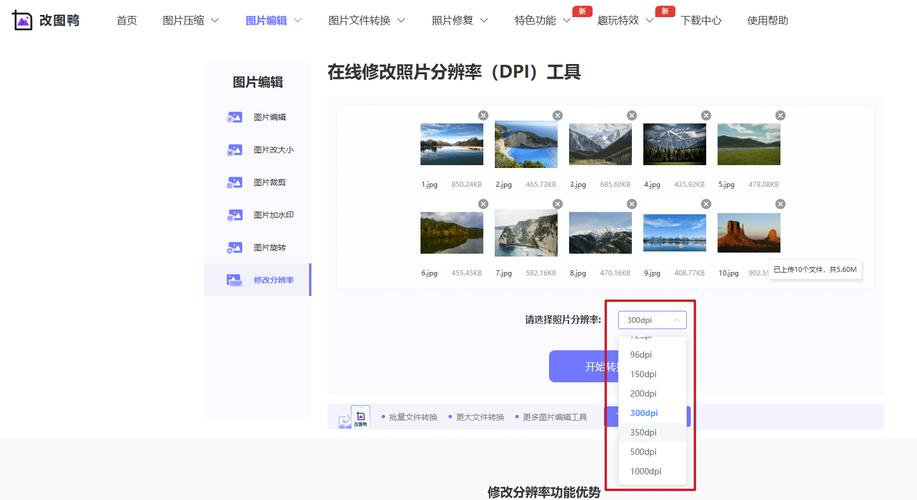The width and height of the screenshot is (917, 500).
Task: Select the 6.jpg autumn lake thumbnail
Action: click(x=452, y=233)
